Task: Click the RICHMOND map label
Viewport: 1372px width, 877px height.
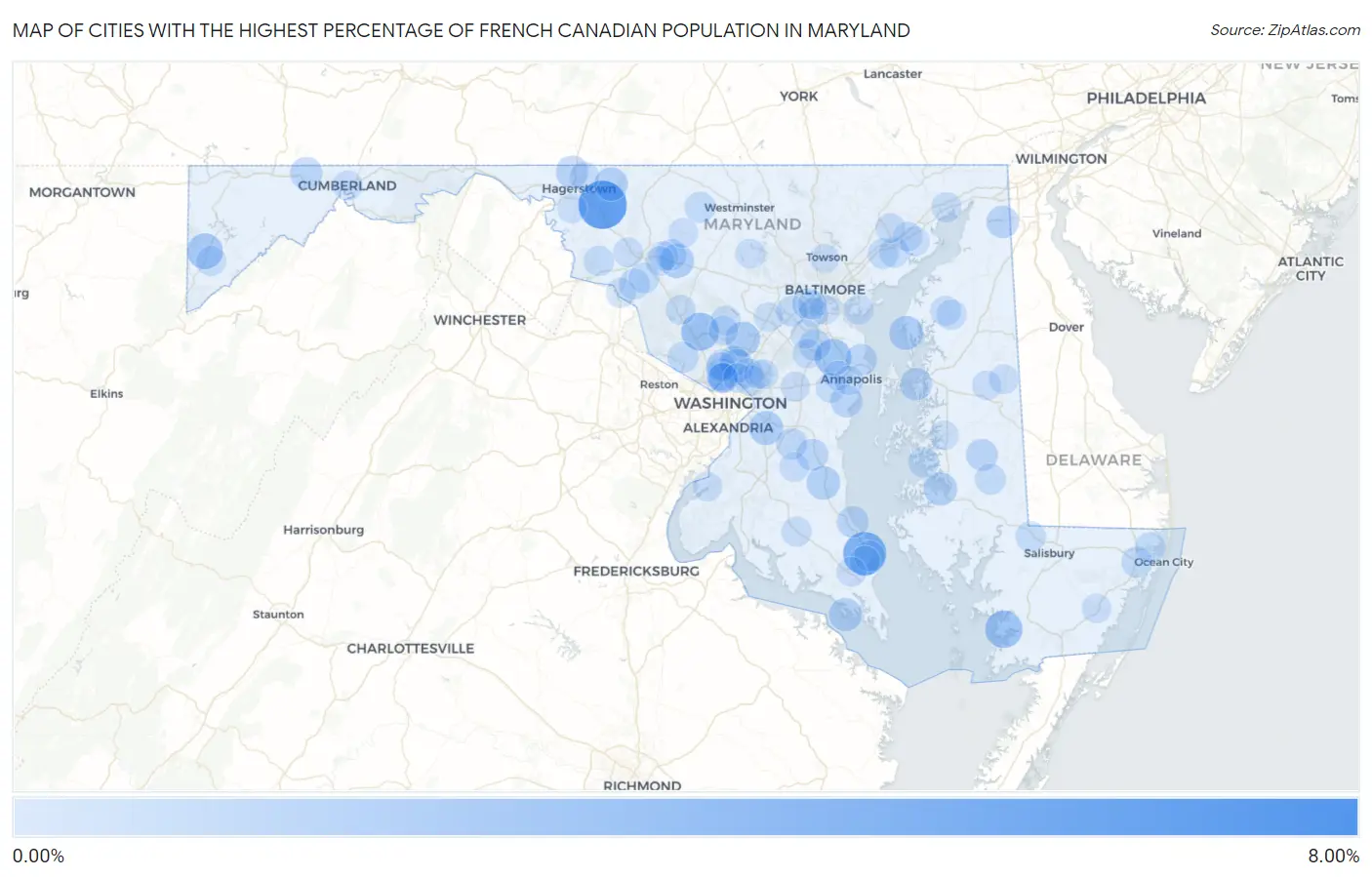Action: pos(642,785)
